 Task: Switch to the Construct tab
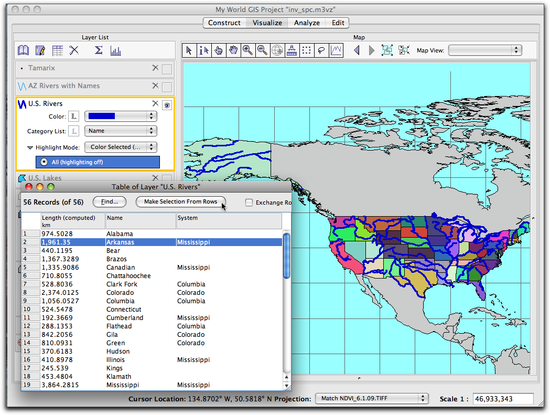click(224, 23)
